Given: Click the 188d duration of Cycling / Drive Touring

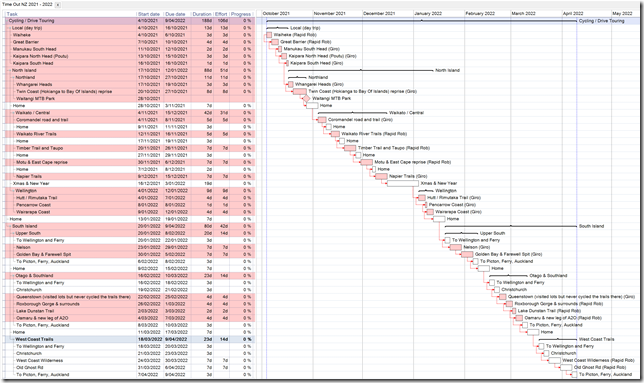Looking at the screenshot, I should tap(207, 21).
